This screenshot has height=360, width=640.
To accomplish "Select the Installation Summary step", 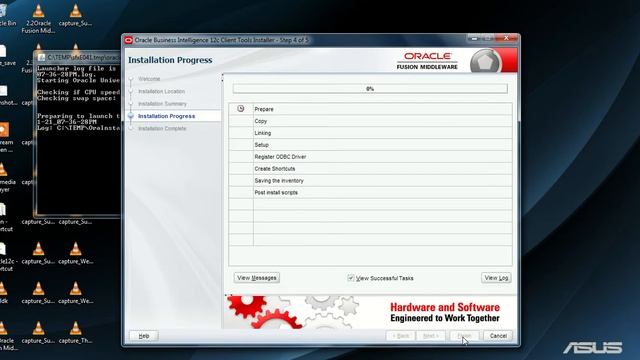I will click(162, 104).
